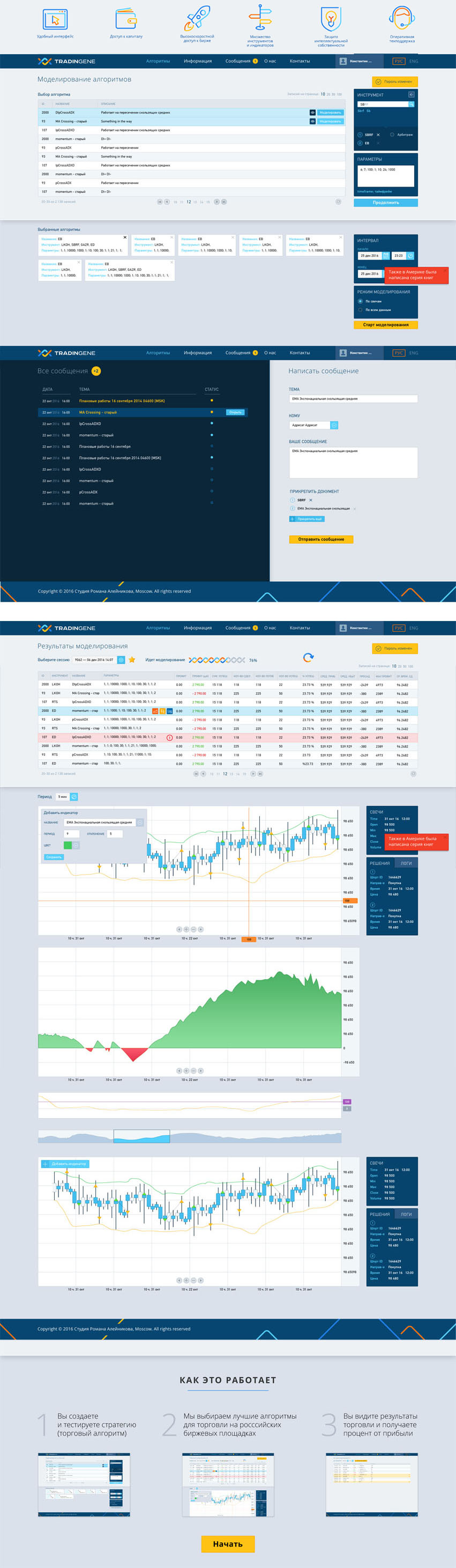Click the orange action icon in highlighted ED row
456x1568 pixels.
154,711
